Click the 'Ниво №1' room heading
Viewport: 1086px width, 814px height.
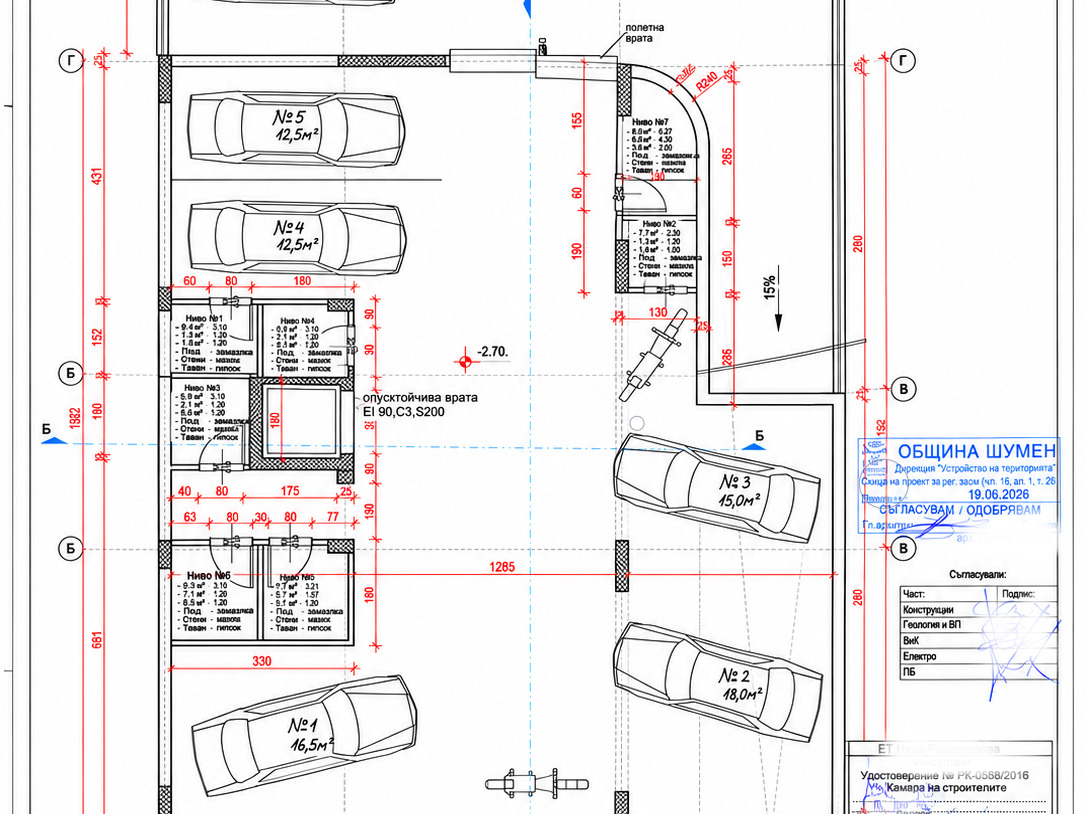coord(204,319)
